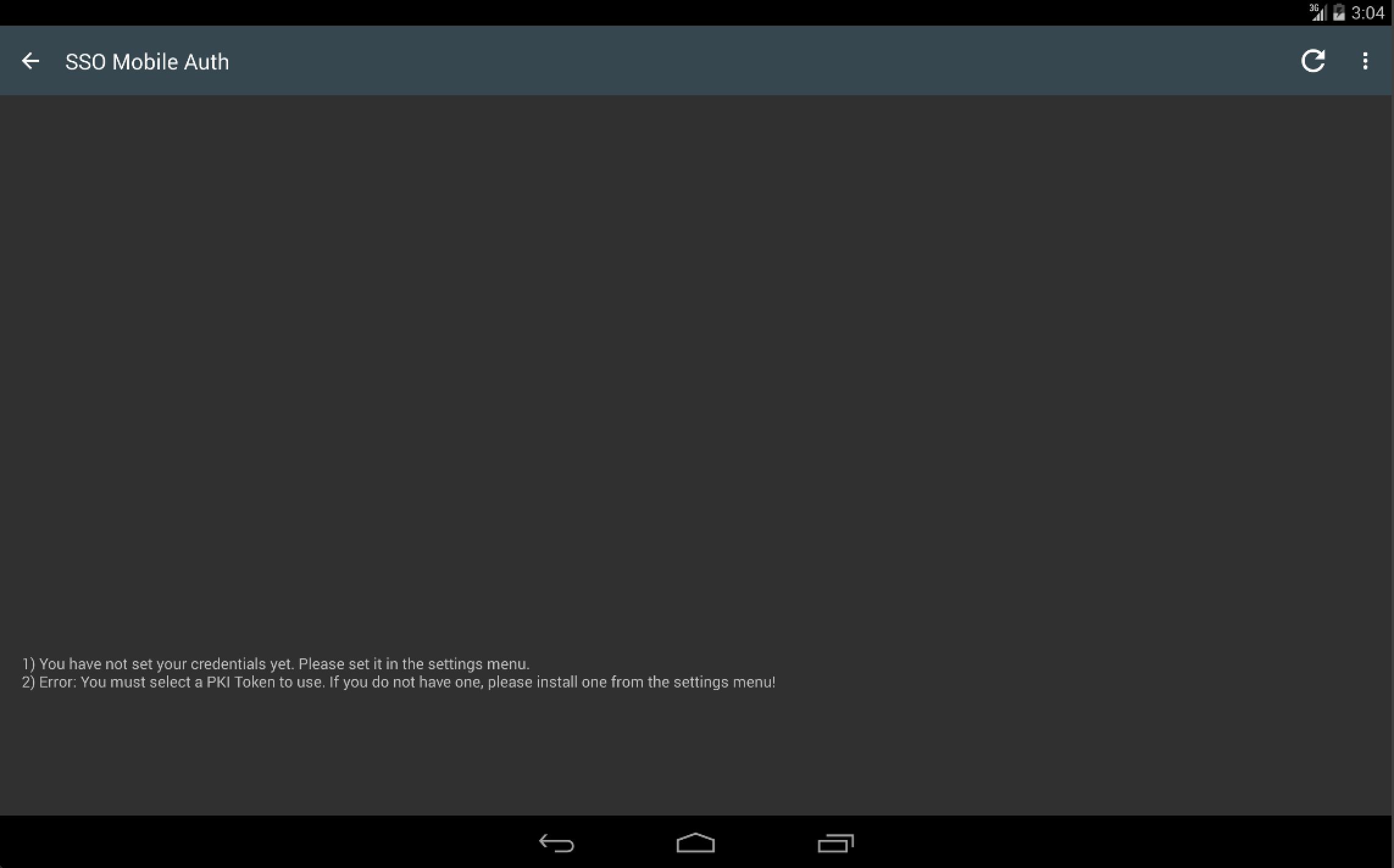Tap the app bar between title and refresh
The height and width of the screenshot is (868, 1394).
762,61
